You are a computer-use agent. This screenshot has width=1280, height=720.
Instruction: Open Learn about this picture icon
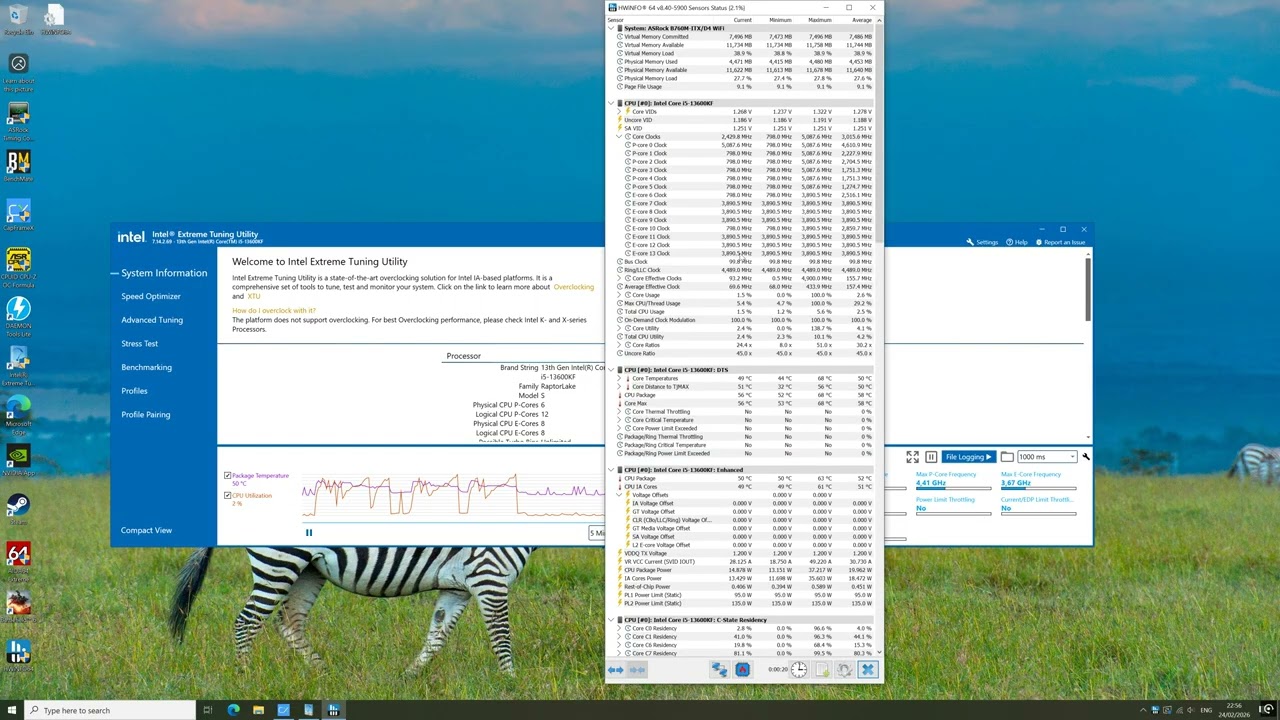18,72
